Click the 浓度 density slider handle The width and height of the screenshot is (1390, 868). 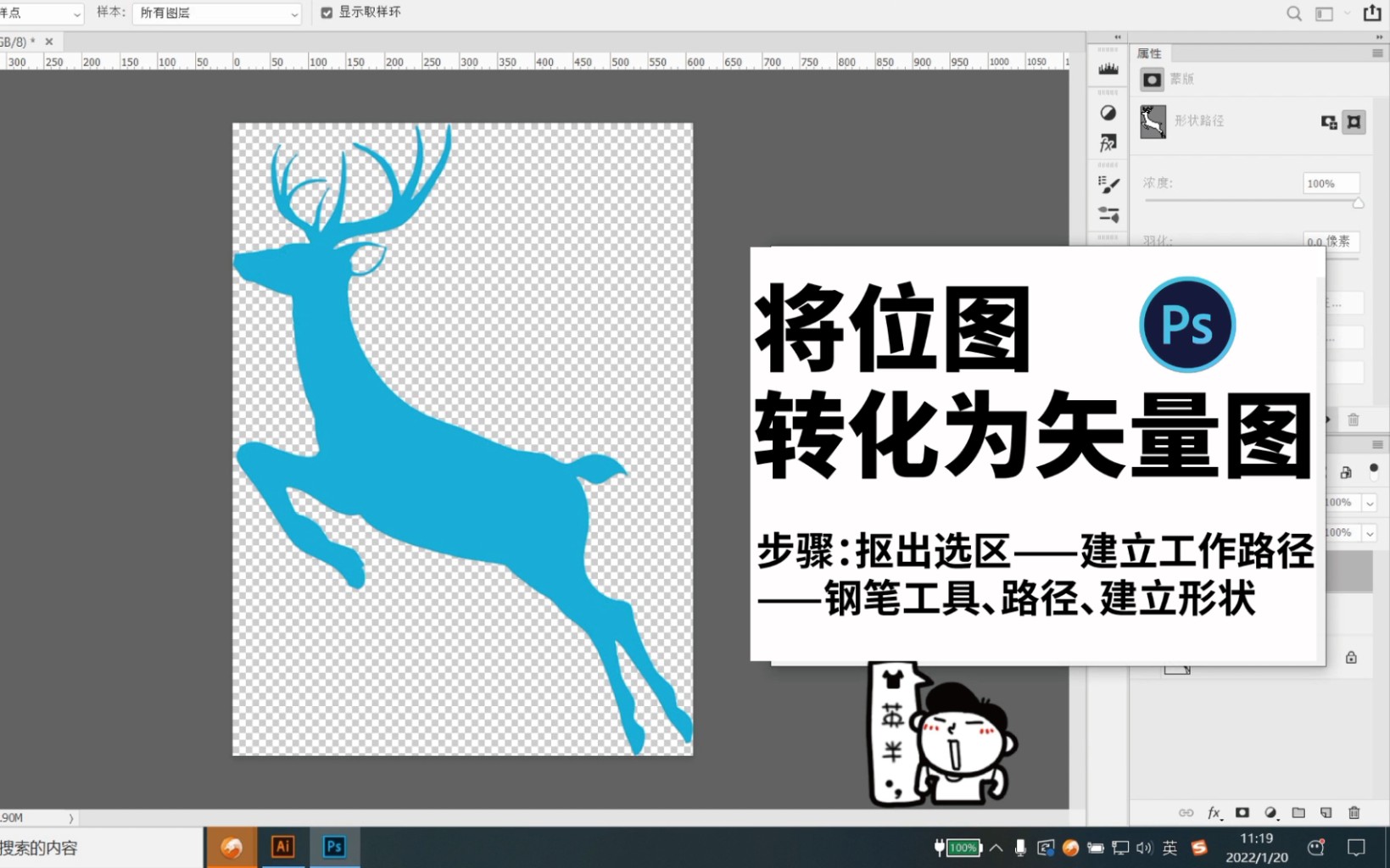(1358, 203)
